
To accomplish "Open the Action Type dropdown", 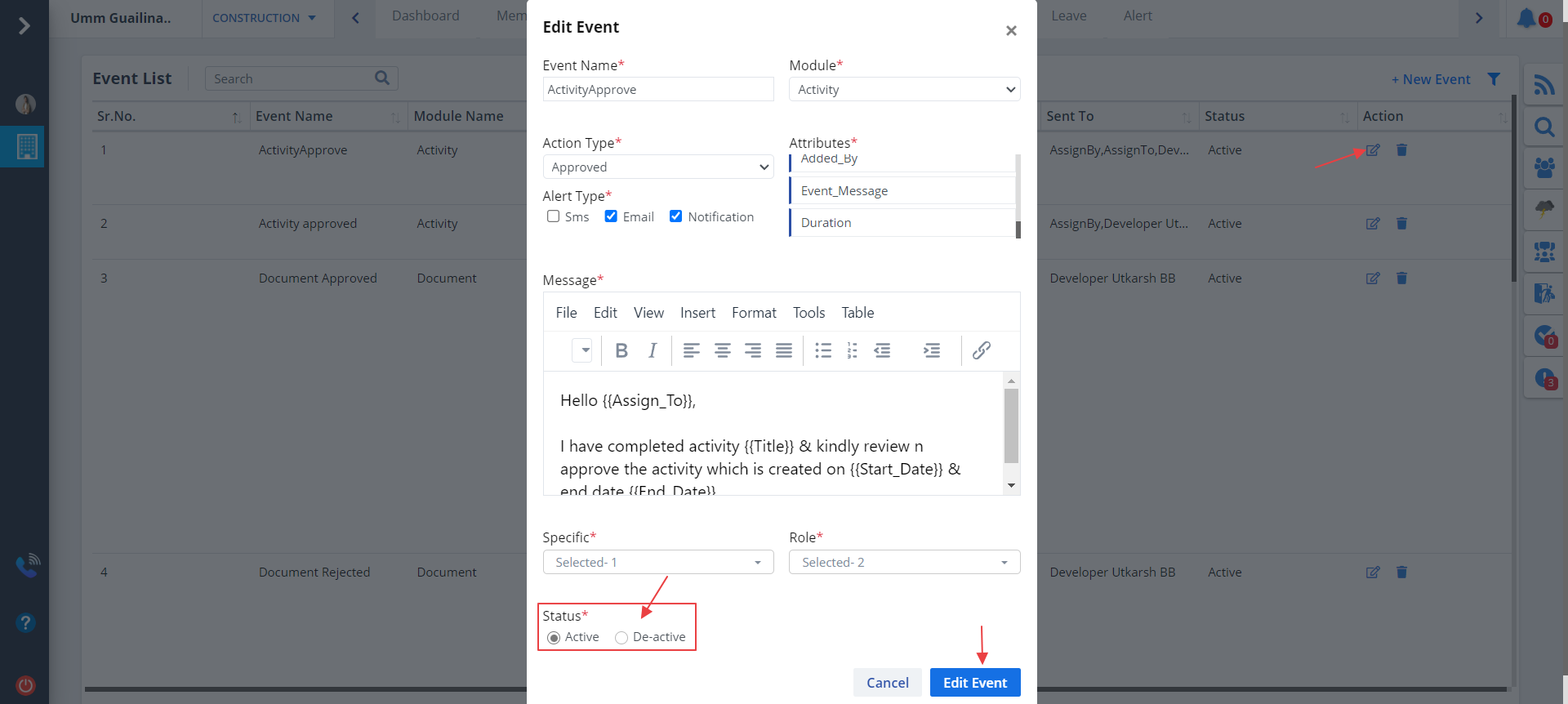I will point(657,167).
